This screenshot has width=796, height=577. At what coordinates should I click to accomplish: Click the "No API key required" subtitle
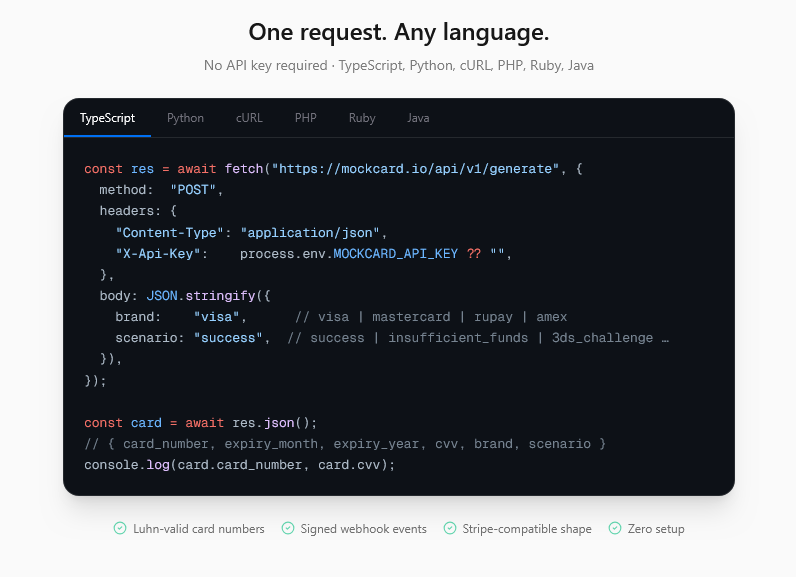coord(266,65)
